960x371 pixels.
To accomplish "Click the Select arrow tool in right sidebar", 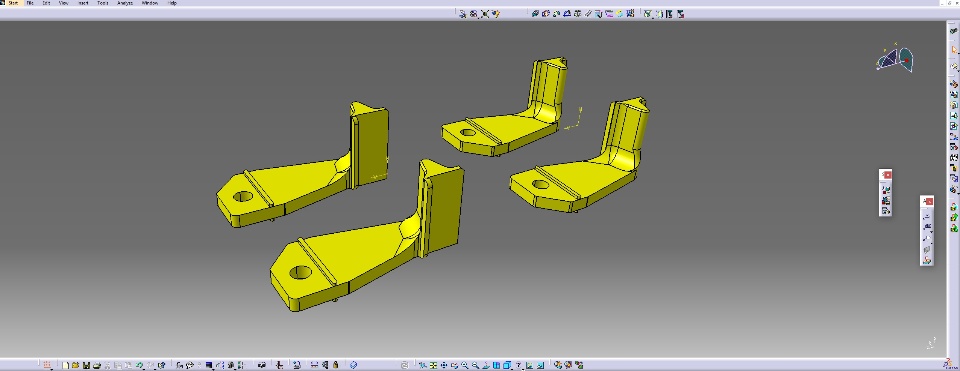I will tap(954, 50).
